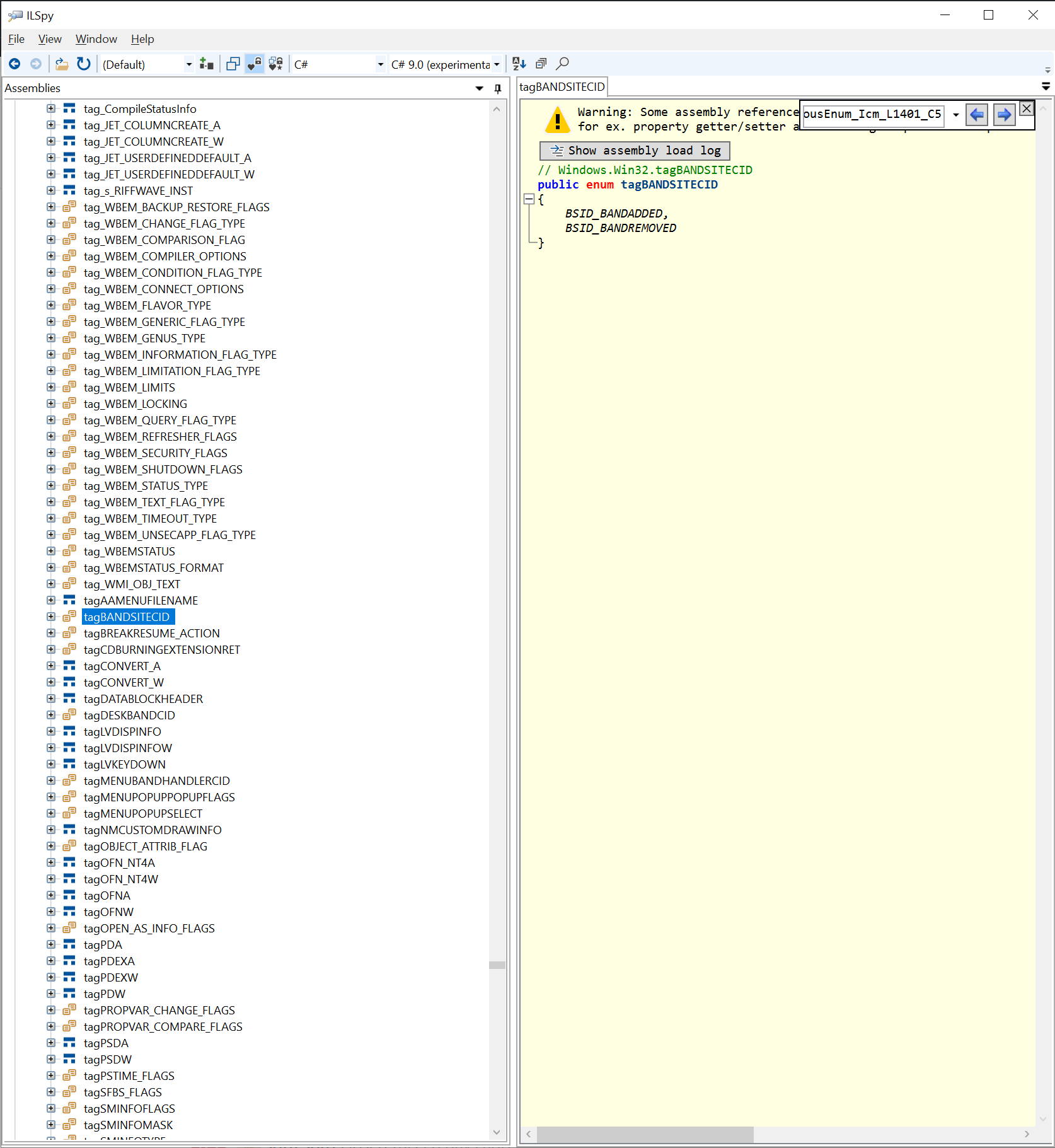Open an assembly from file
This screenshot has height=1148, width=1055.
pos(61,64)
